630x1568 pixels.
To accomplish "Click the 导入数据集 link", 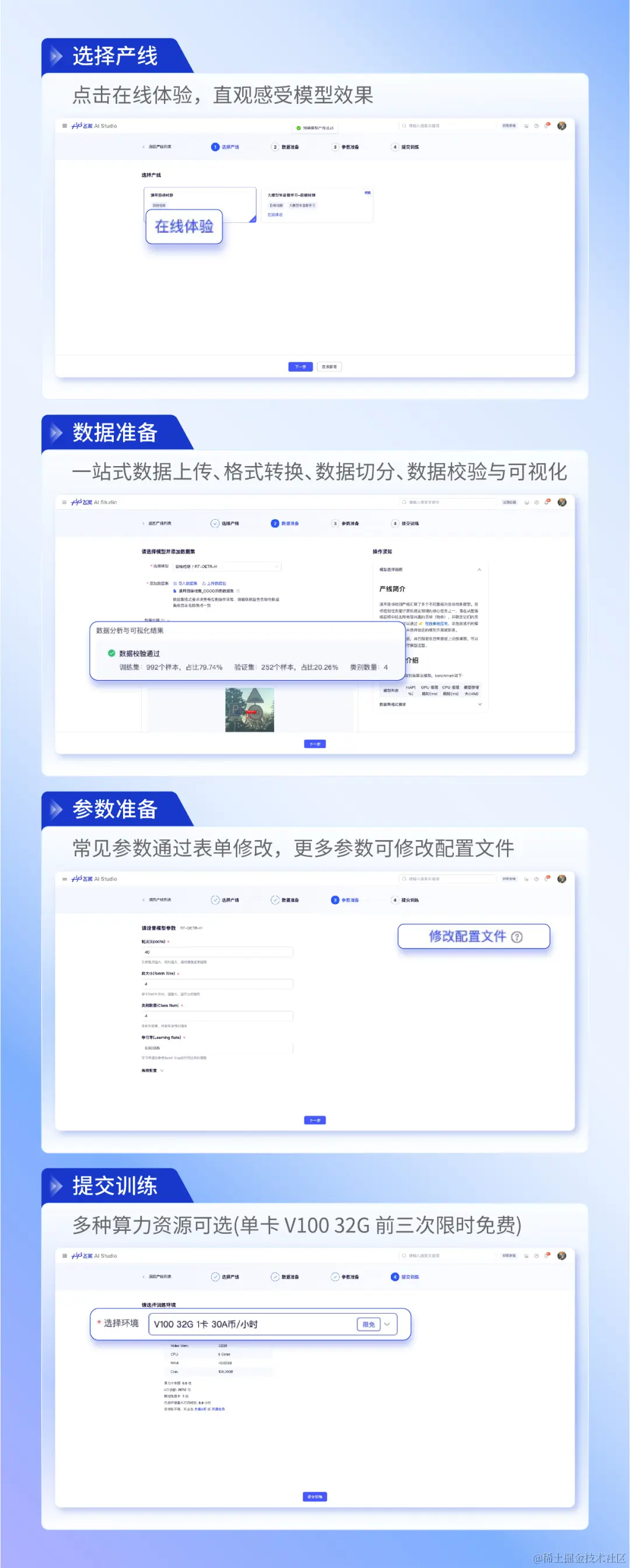I will (x=185, y=583).
